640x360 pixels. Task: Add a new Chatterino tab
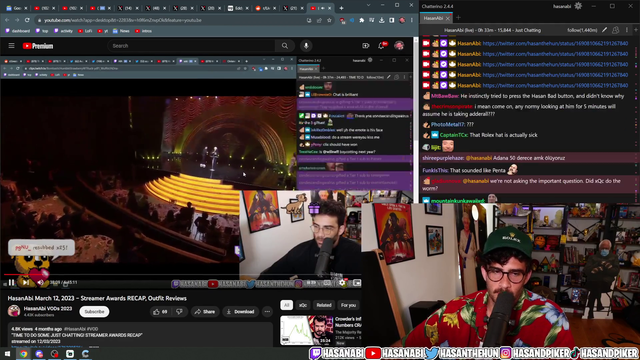(458, 18)
